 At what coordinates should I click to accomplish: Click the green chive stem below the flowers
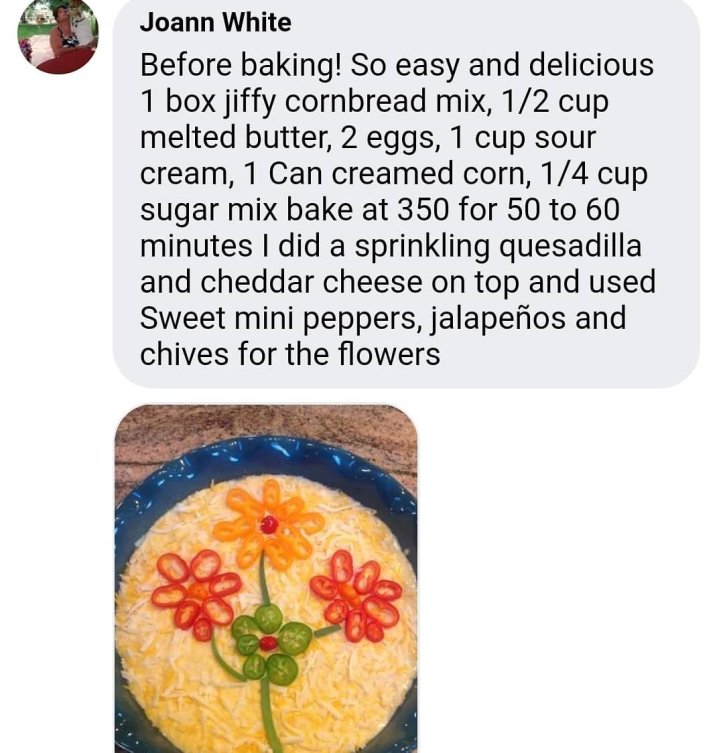tap(266, 715)
